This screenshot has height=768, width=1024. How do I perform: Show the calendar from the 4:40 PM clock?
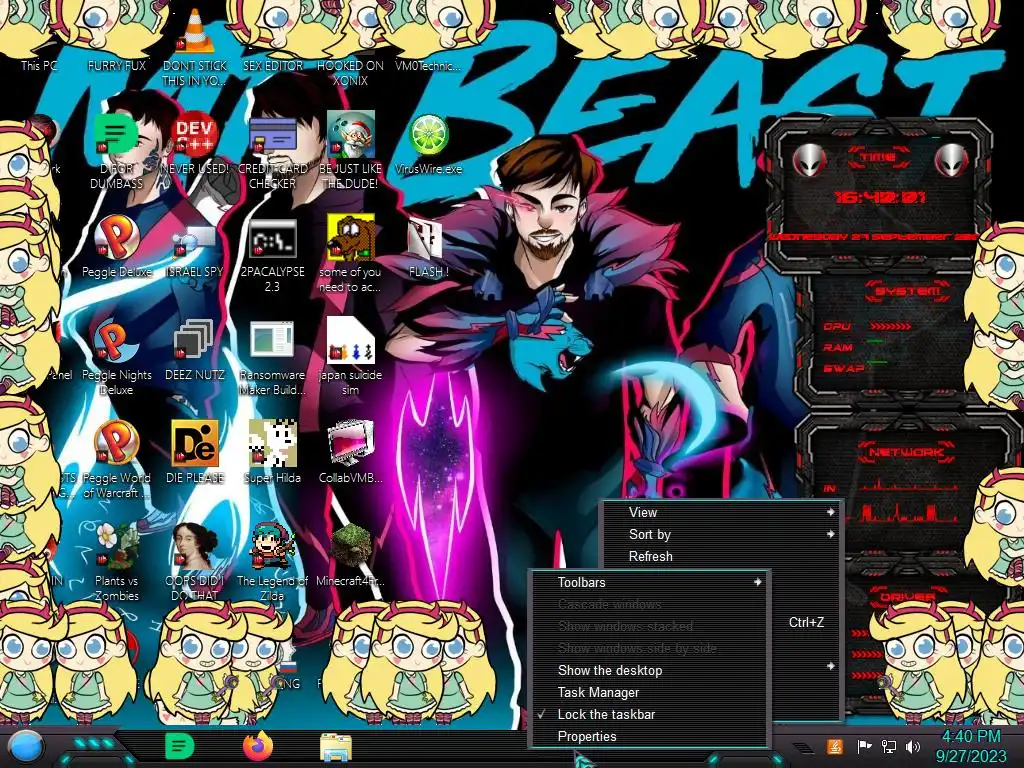[970, 746]
